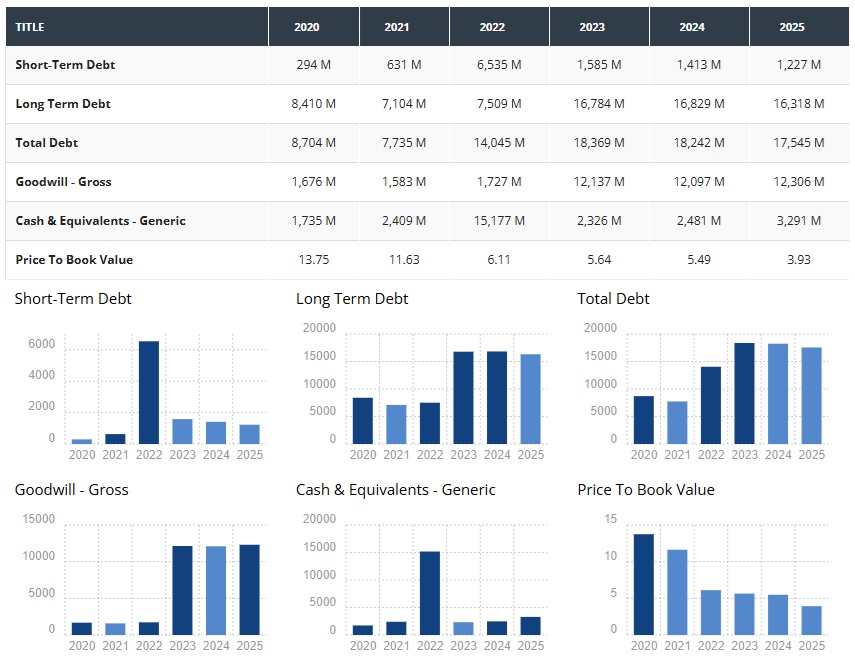This screenshot has height=665, width=855.
Task: Click the 2022 bar in Short-Term Debt chart
Action: (149, 393)
